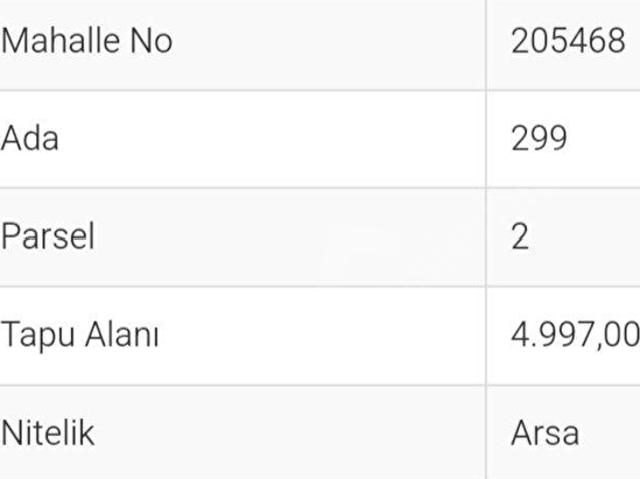
Task: Click the digit '4' starting the Tapu Alanı value
Action: click(520, 335)
